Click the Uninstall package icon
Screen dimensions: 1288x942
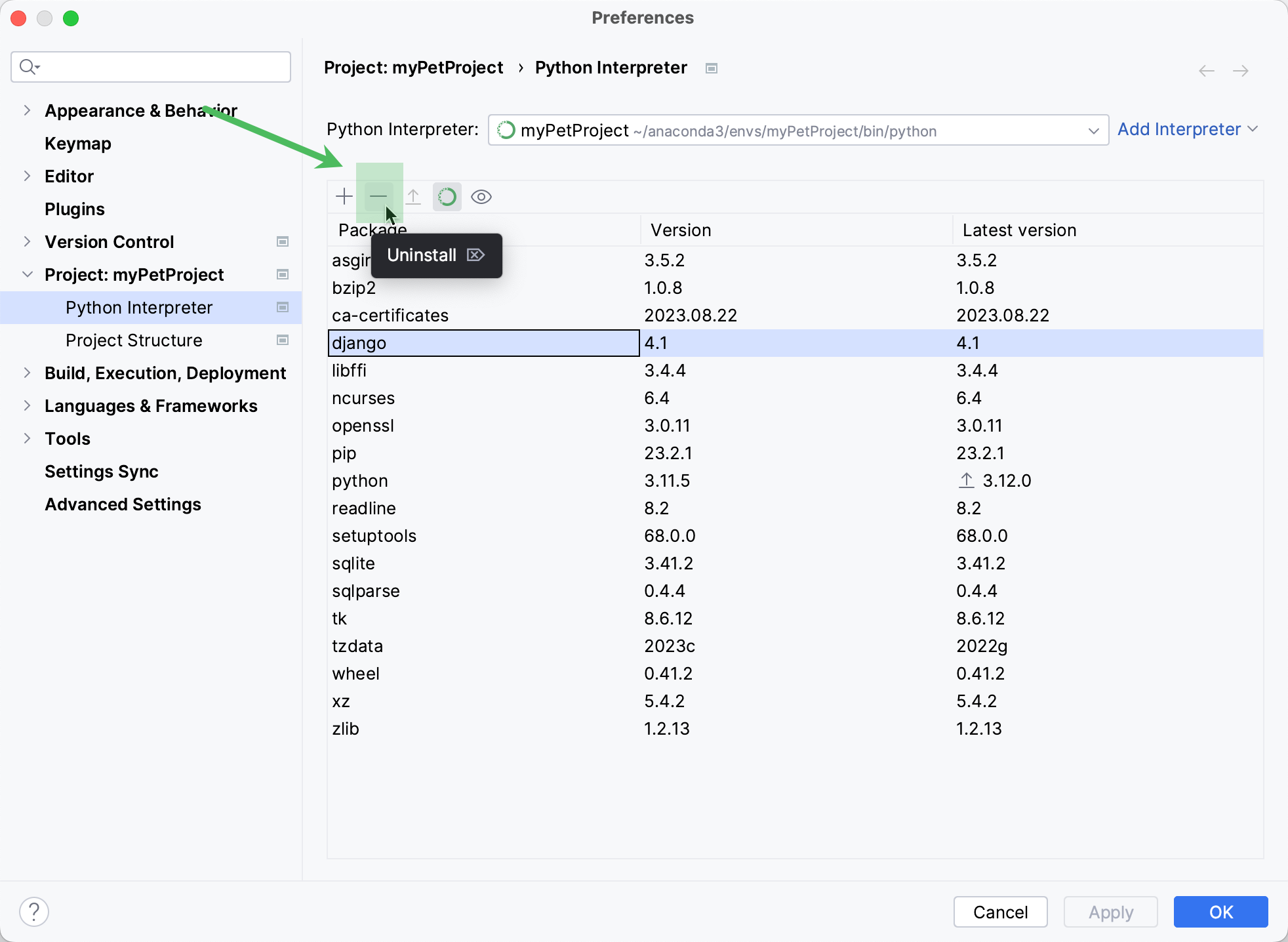(x=378, y=196)
